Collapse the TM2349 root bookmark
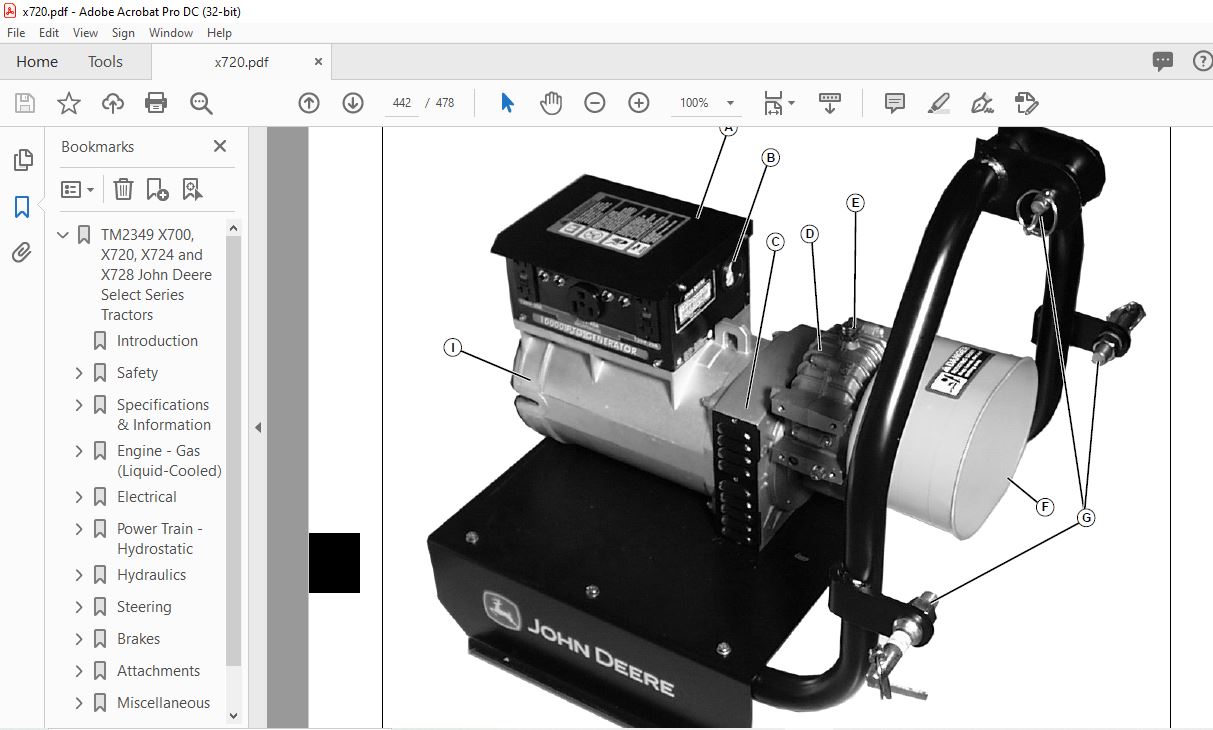Image resolution: width=1213 pixels, height=730 pixels. pyautogui.click(x=63, y=235)
